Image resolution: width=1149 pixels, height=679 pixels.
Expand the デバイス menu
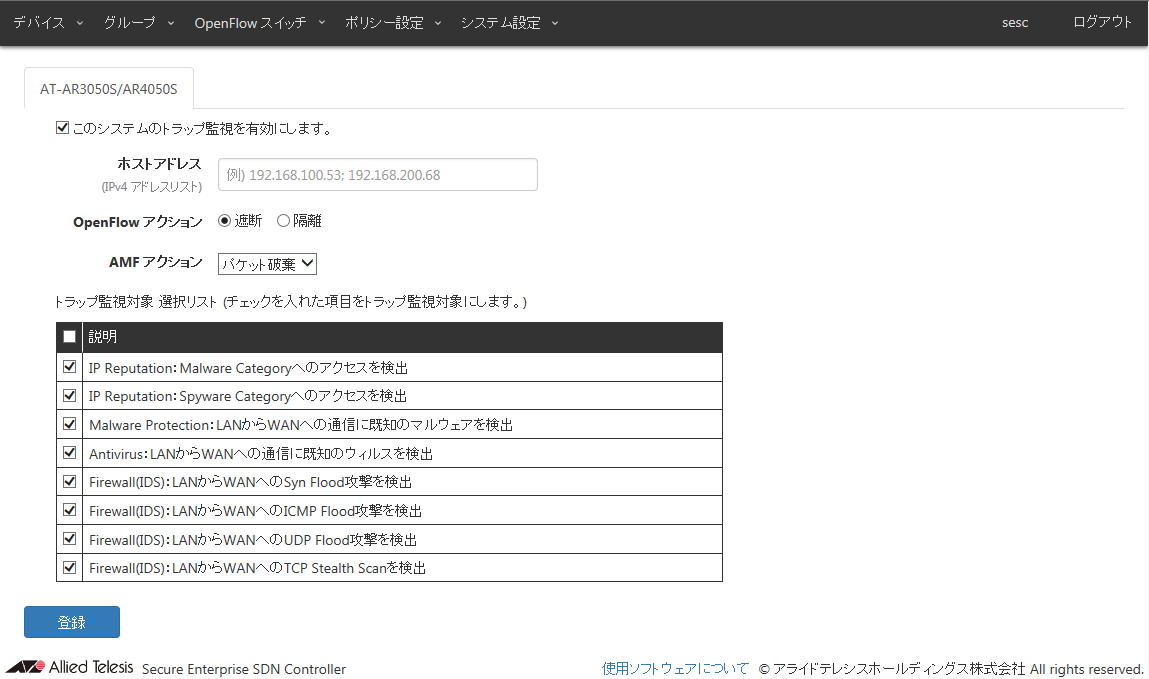pyautogui.click(x=48, y=22)
